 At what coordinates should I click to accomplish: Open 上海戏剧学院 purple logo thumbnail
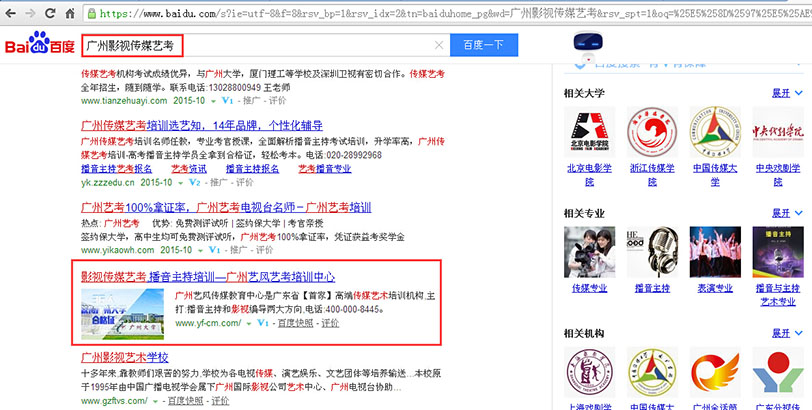pyautogui.click(x=589, y=372)
